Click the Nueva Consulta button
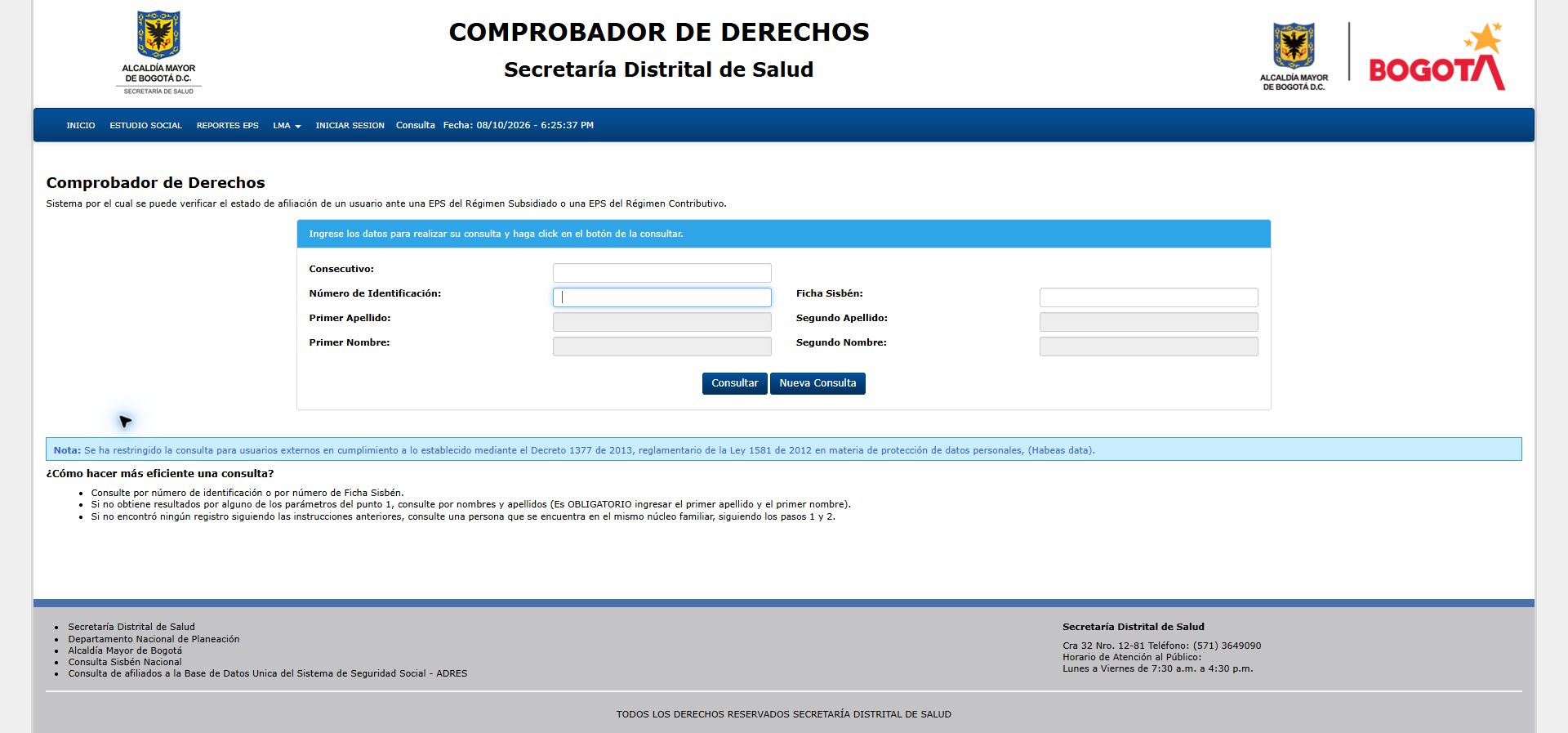This screenshot has width=1568, height=733. [x=817, y=383]
